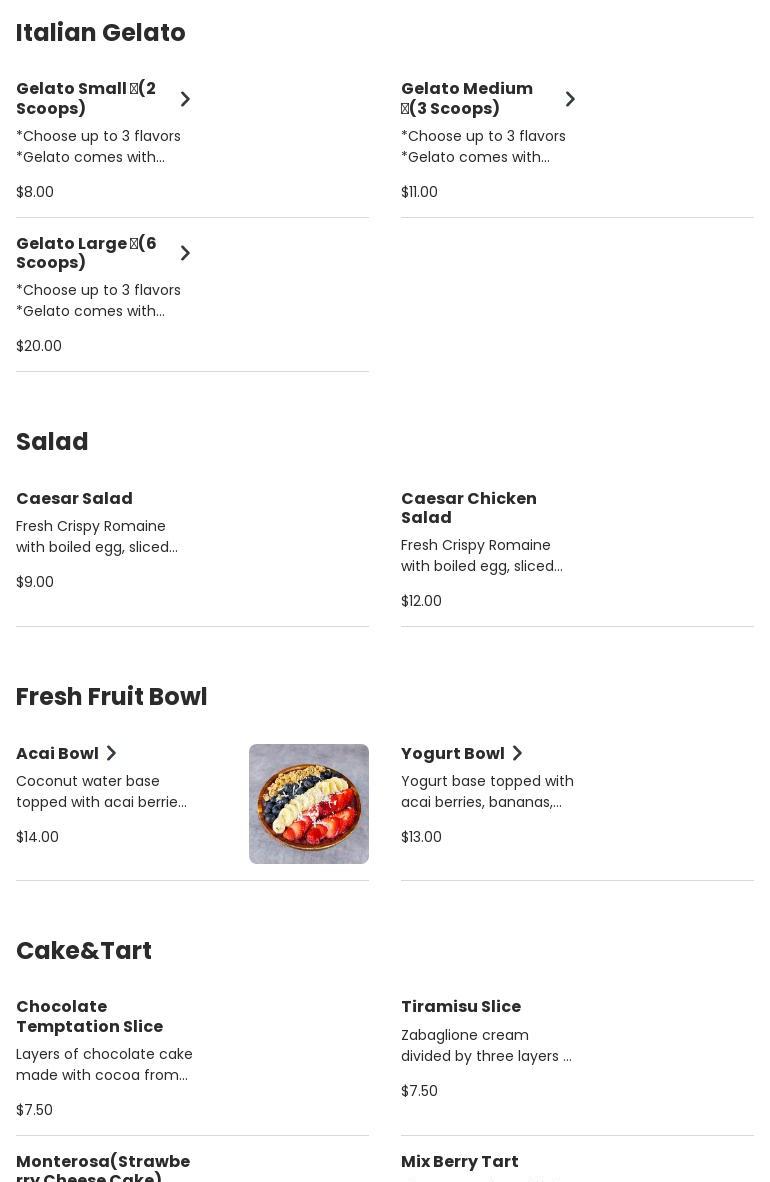Screen dimensions: 770x1182
Task: Open the Acai Bowl photo thumbnail
Action: click(308, 803)
